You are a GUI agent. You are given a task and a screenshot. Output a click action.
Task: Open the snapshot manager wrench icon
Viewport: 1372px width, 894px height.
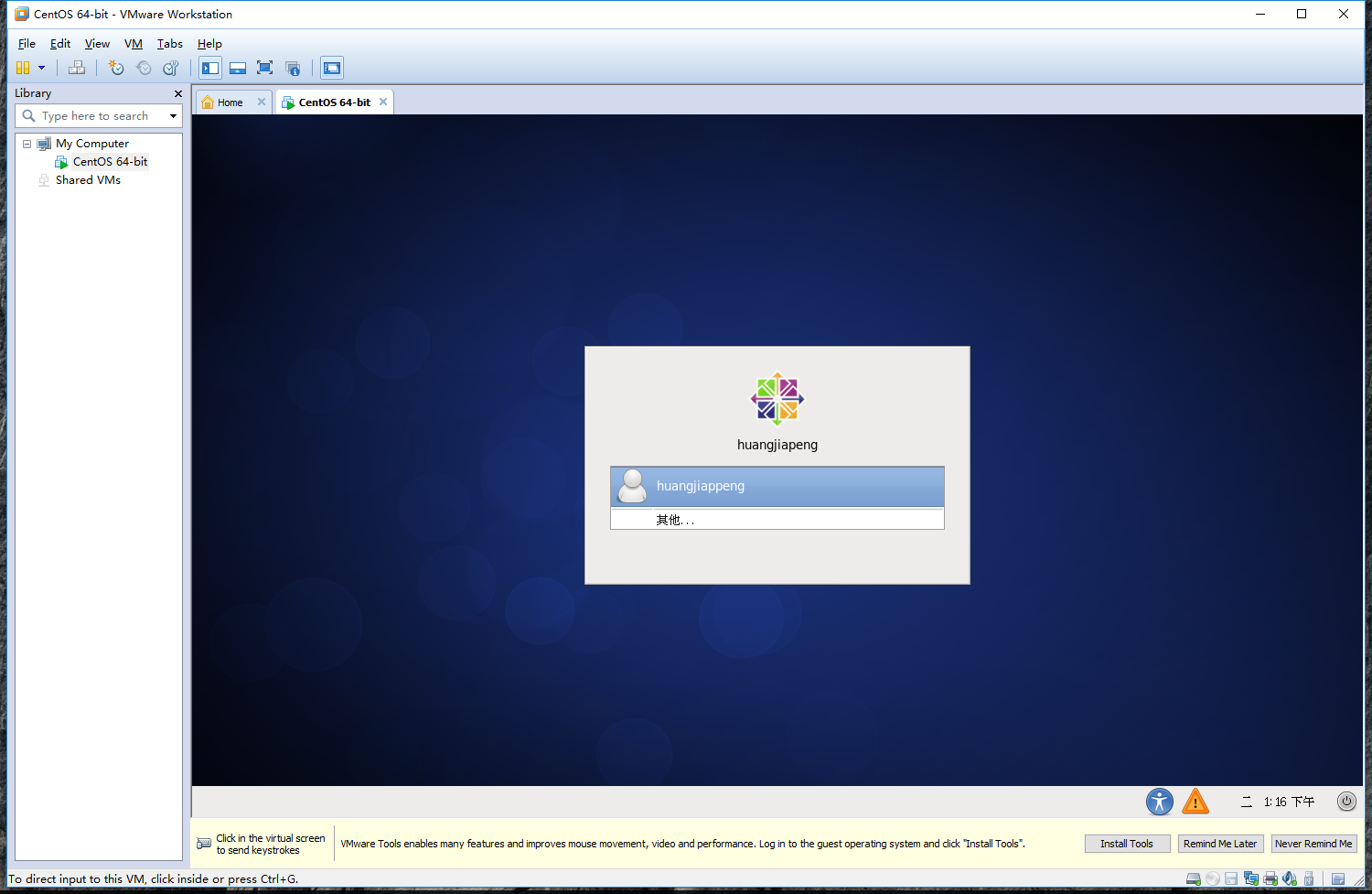[x=171, y=68]
